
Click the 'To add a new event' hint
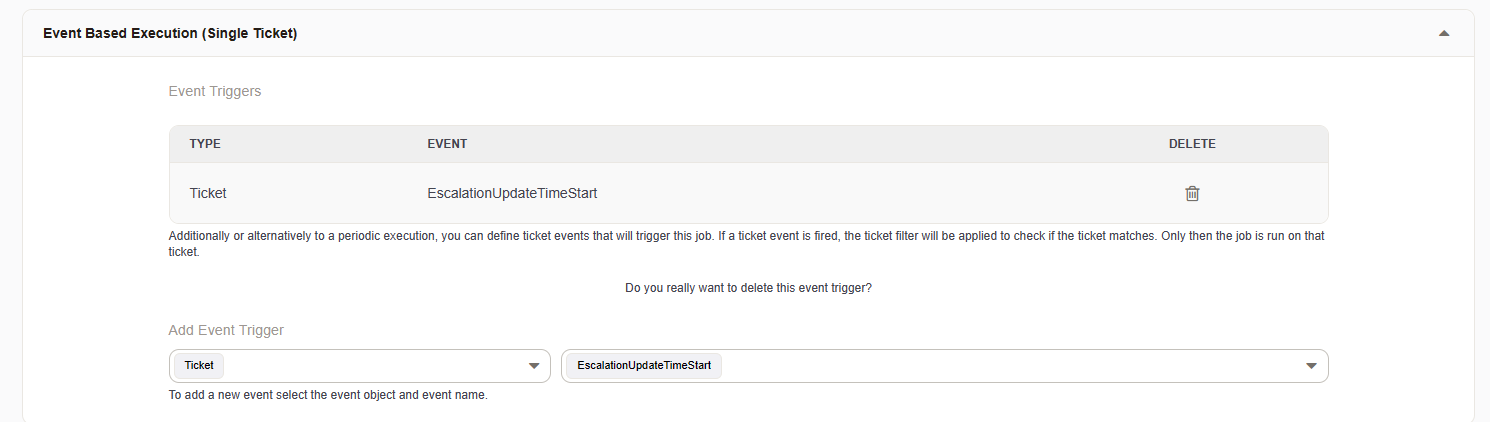(x=328, y=395)
